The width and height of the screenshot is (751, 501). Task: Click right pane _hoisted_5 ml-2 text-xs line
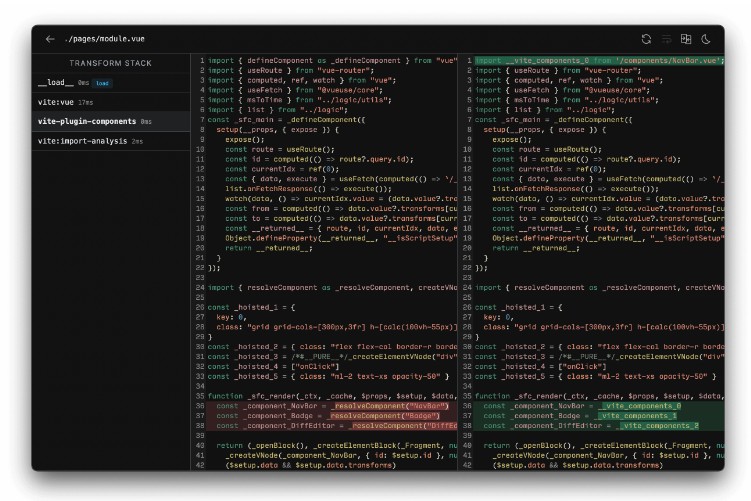595,376
